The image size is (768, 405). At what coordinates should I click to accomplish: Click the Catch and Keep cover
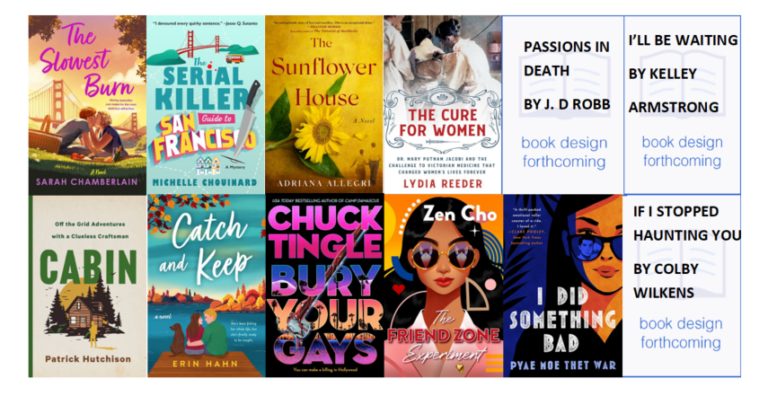coord(206,286)
